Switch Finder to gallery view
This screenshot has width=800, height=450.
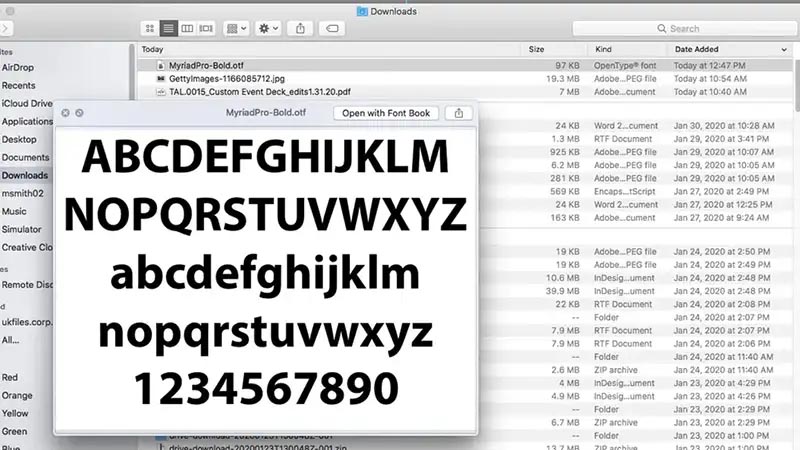pyautogui.click(x=206, y=29)
